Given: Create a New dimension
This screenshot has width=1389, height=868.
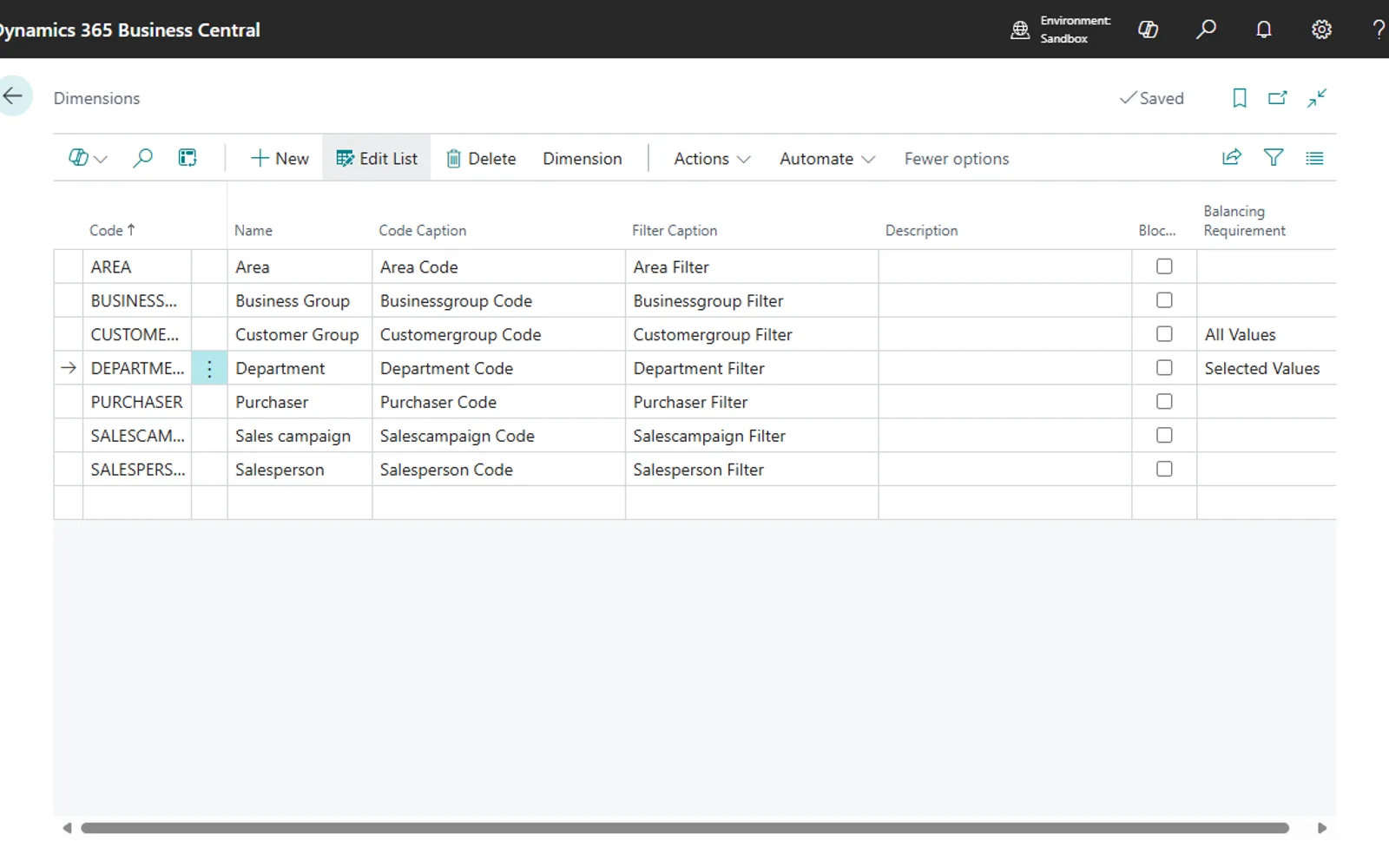Looking at the screenshot, I should pos(280,159).
